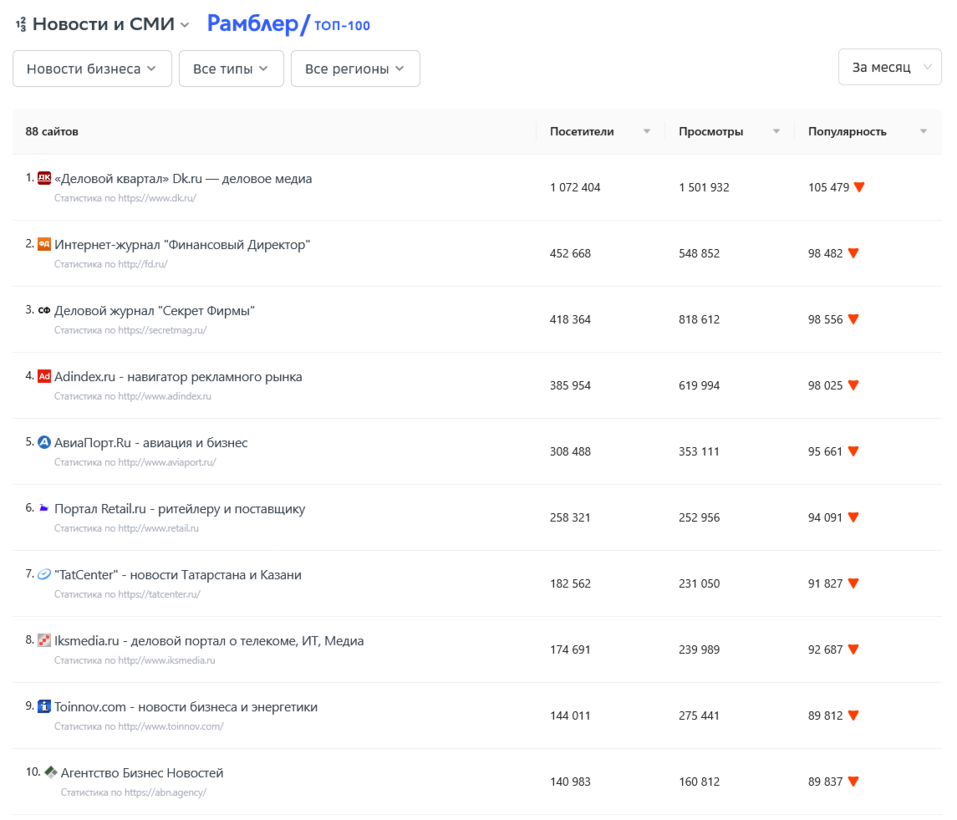This screenshot has width=957, height=820.
Task: Expand the Новости и СМИ section dropdown
Action: point(185,25)
